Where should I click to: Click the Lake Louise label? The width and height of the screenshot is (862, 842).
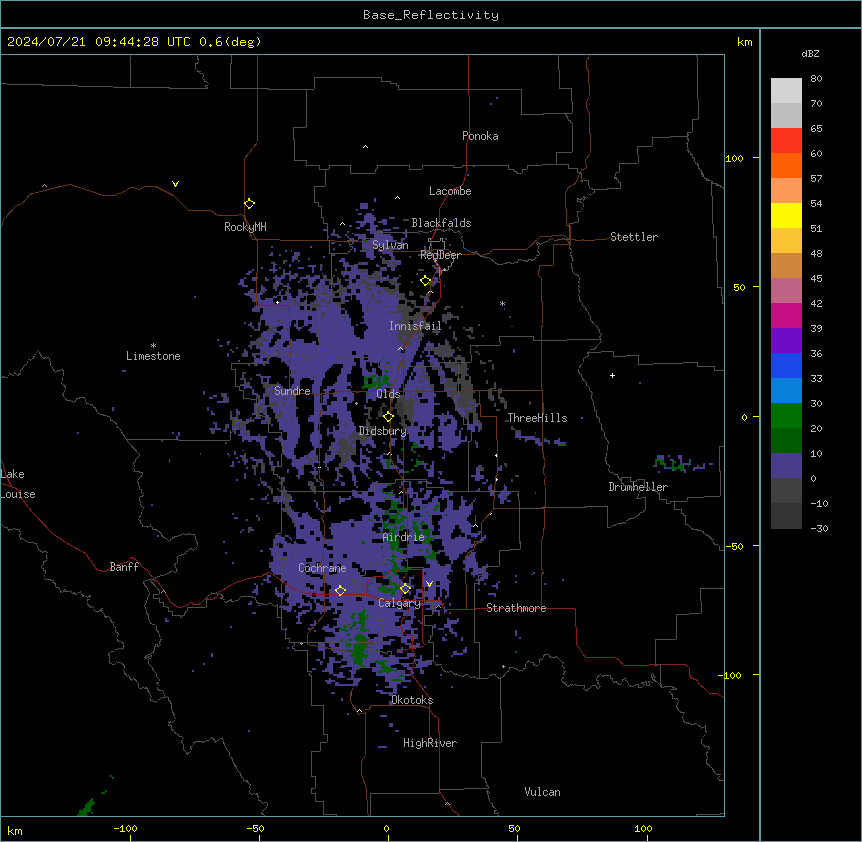coord(18,484)
